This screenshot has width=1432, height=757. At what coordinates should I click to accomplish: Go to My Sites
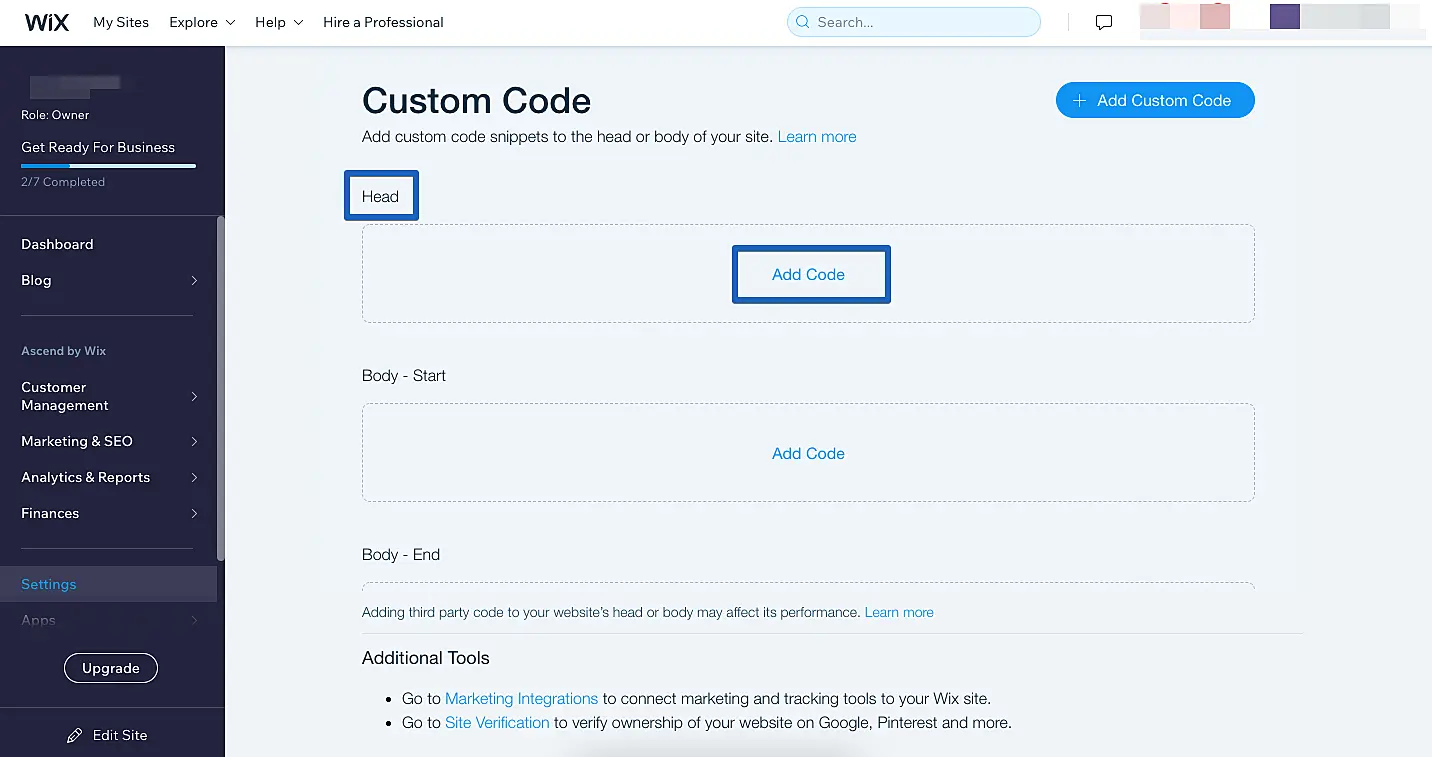pos(121,22)
